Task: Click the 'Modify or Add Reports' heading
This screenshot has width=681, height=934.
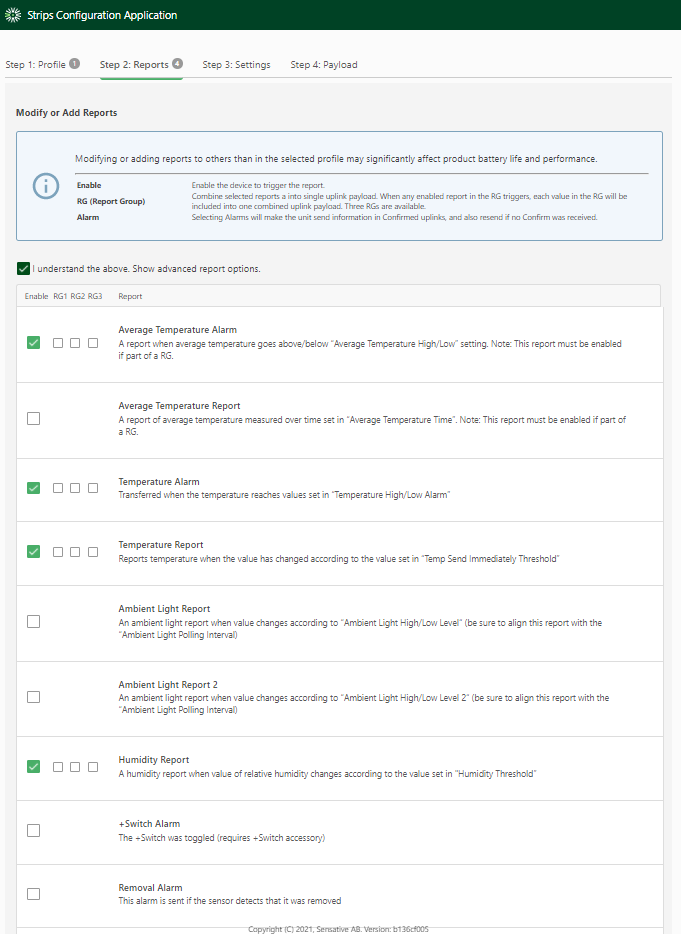Action: [x=67, y=113]
